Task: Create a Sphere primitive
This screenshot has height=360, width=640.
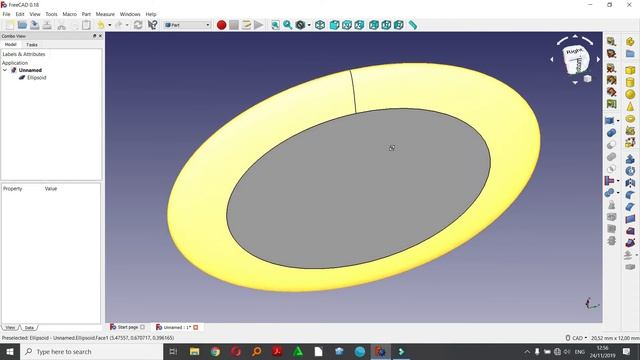Action: [630, 95]
